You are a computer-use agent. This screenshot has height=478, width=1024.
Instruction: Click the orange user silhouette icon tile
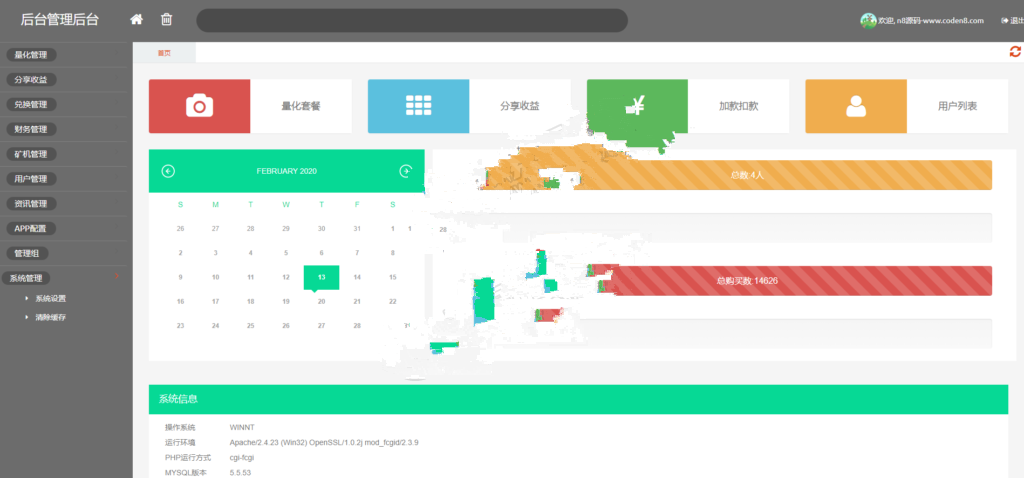(x=855, y=106)
